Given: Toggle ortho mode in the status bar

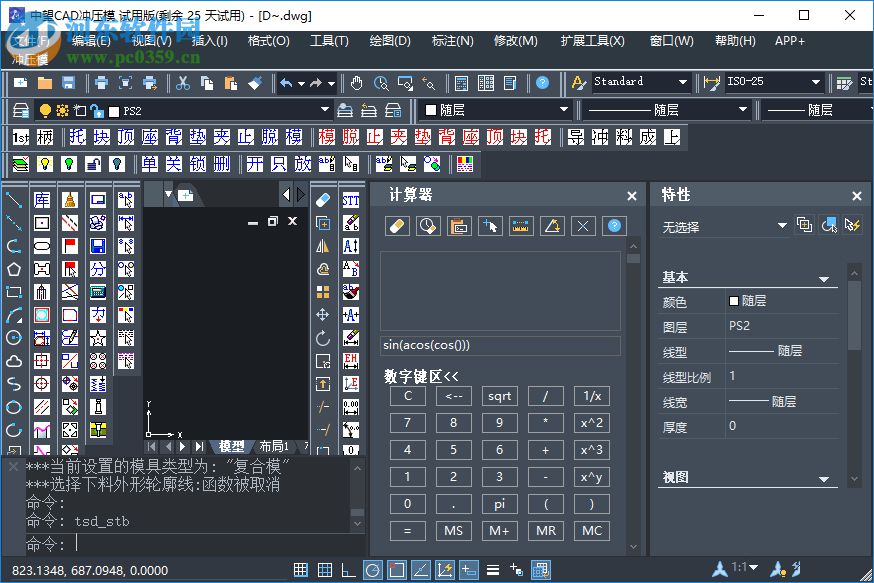Looking at the screenshot, I should click(x=349, y=570).
